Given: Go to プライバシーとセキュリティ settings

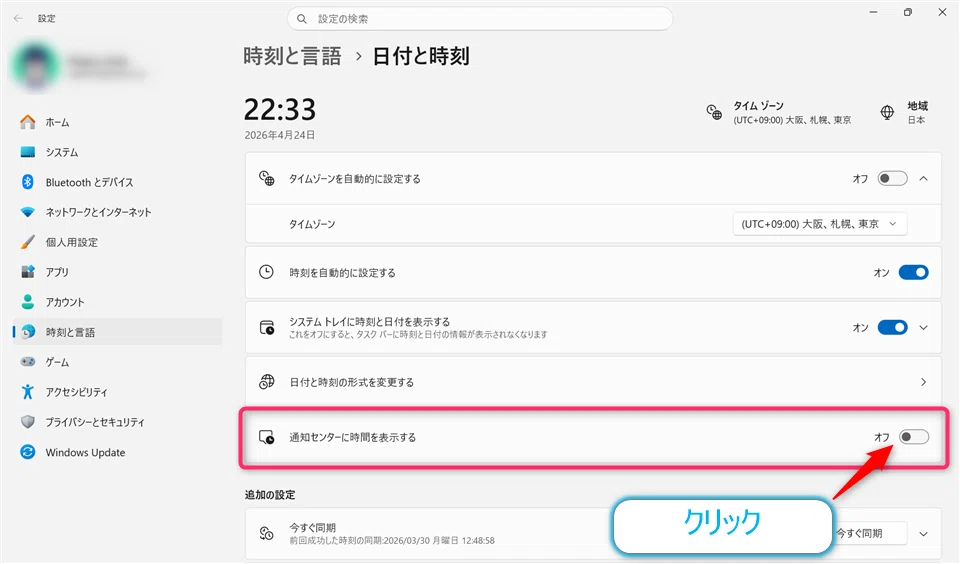Looking at the screenshot, I should 95,422.
